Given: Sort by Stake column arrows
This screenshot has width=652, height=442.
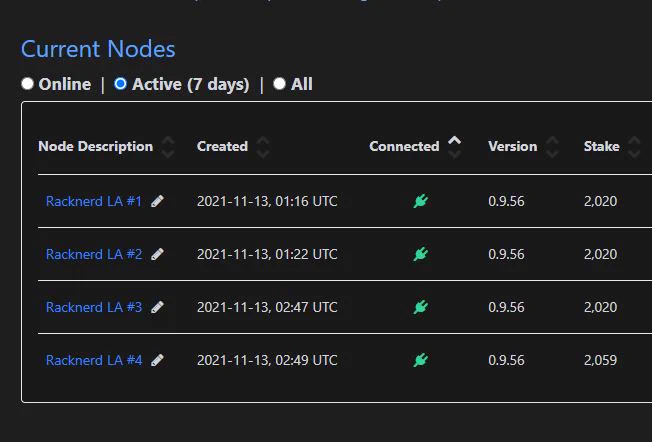Looking at the screenshot, I should tap(634, 147).
